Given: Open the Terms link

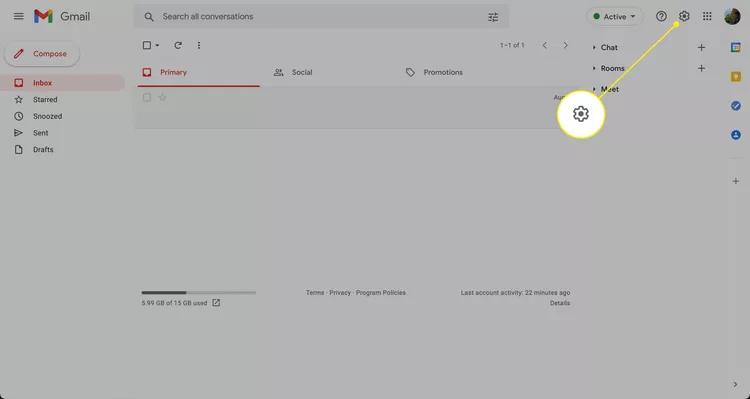Looking at the screenshot, I should (x=315, y=292).
